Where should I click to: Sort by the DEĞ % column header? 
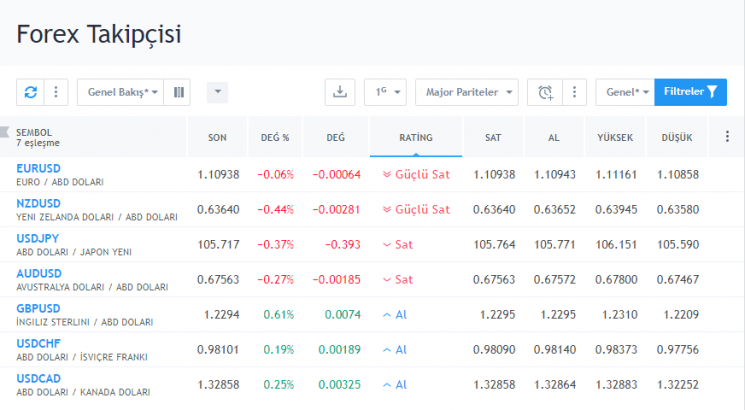point(275,138)
